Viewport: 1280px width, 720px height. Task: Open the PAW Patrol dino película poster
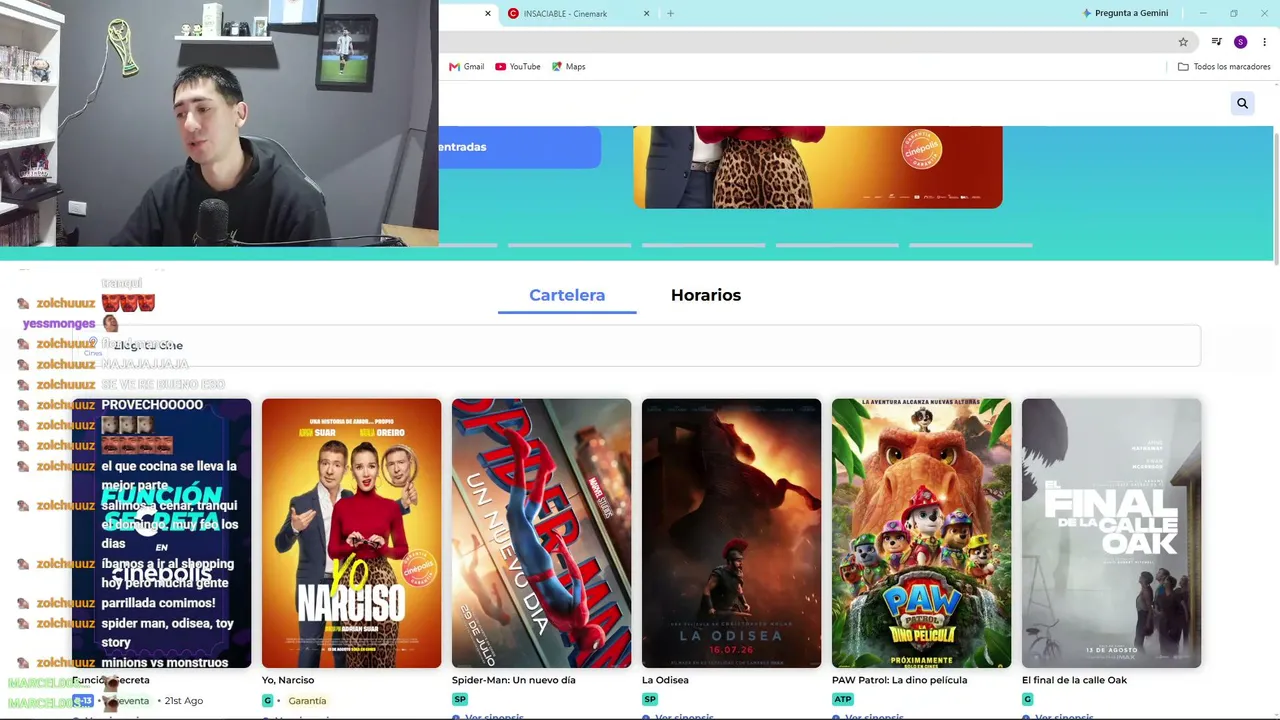(x=921, y=533)
